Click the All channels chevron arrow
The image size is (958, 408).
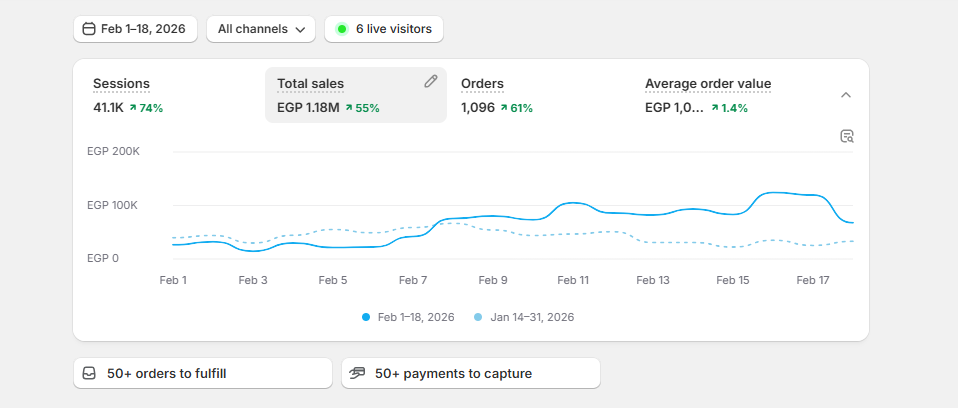coord(300,29)
